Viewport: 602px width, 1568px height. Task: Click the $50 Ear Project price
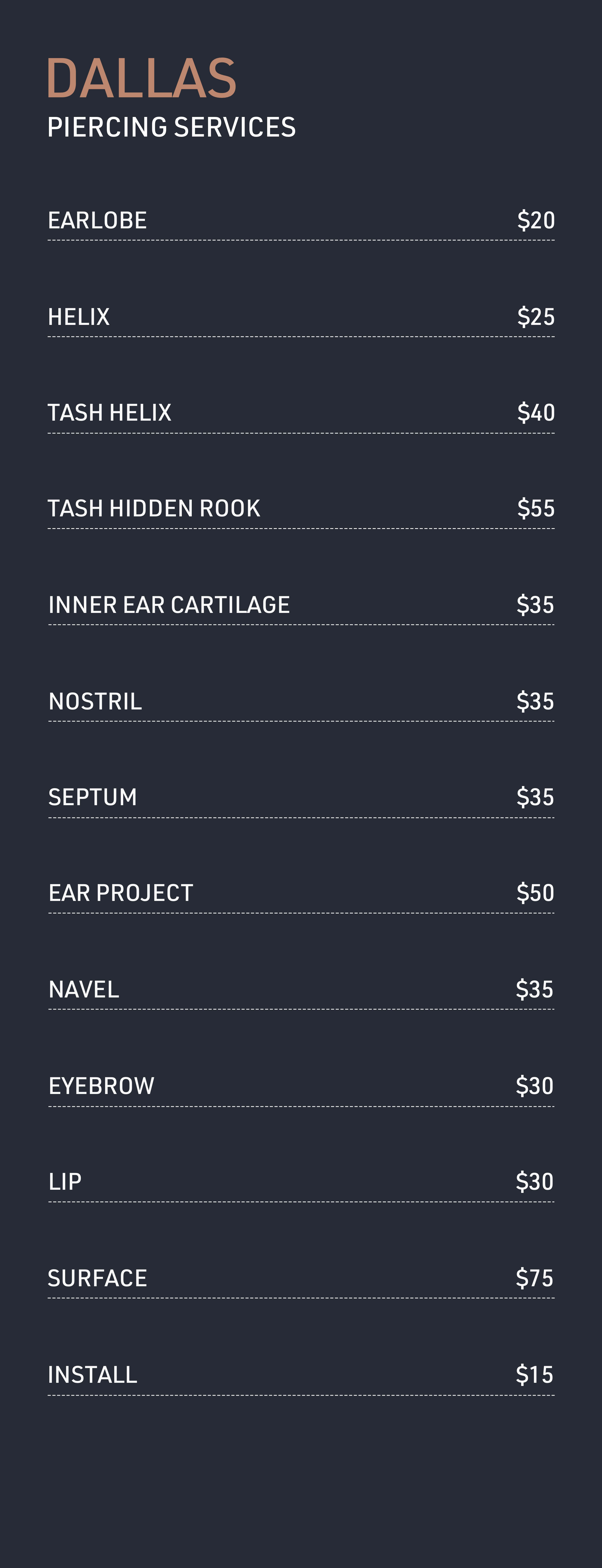click(535, 893)
